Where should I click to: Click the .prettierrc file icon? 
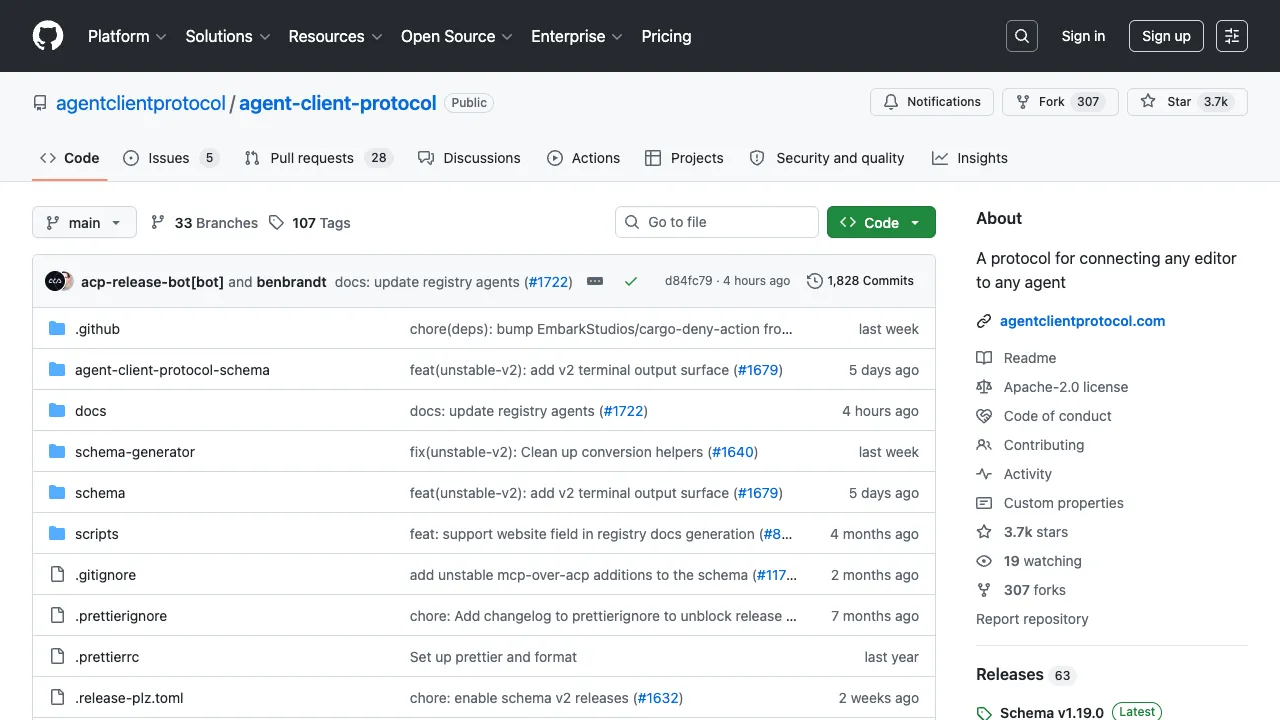(57, 657)
